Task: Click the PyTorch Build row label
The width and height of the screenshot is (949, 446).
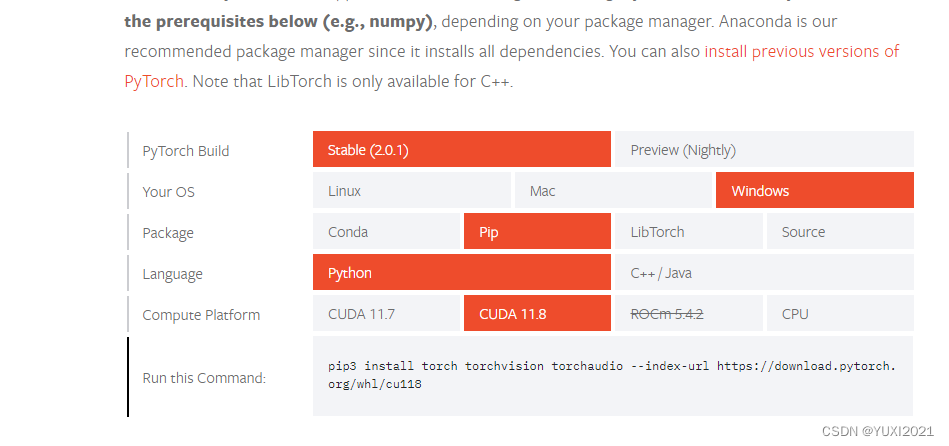Action: pos(186,151)
